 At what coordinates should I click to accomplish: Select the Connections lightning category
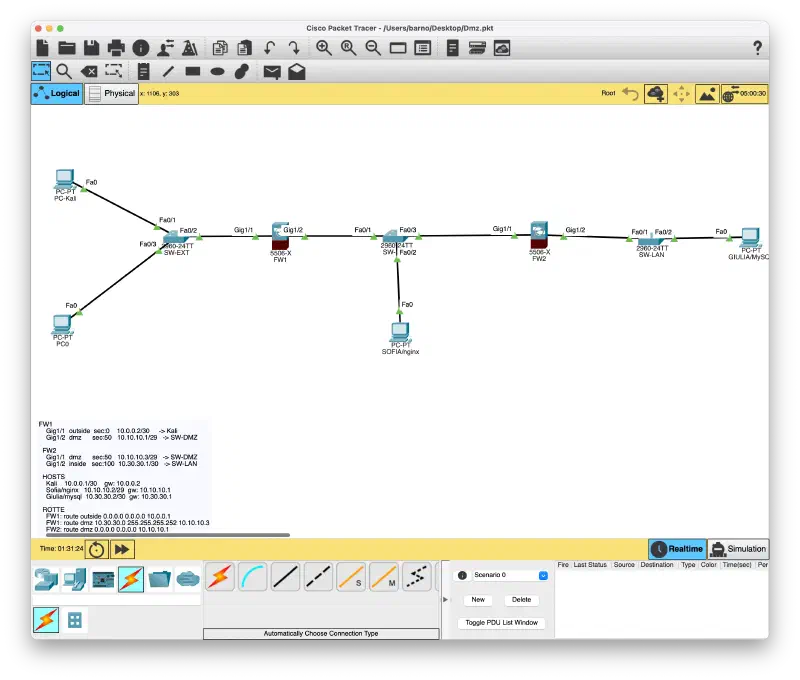pyautogui.click(x=131, y=579)
